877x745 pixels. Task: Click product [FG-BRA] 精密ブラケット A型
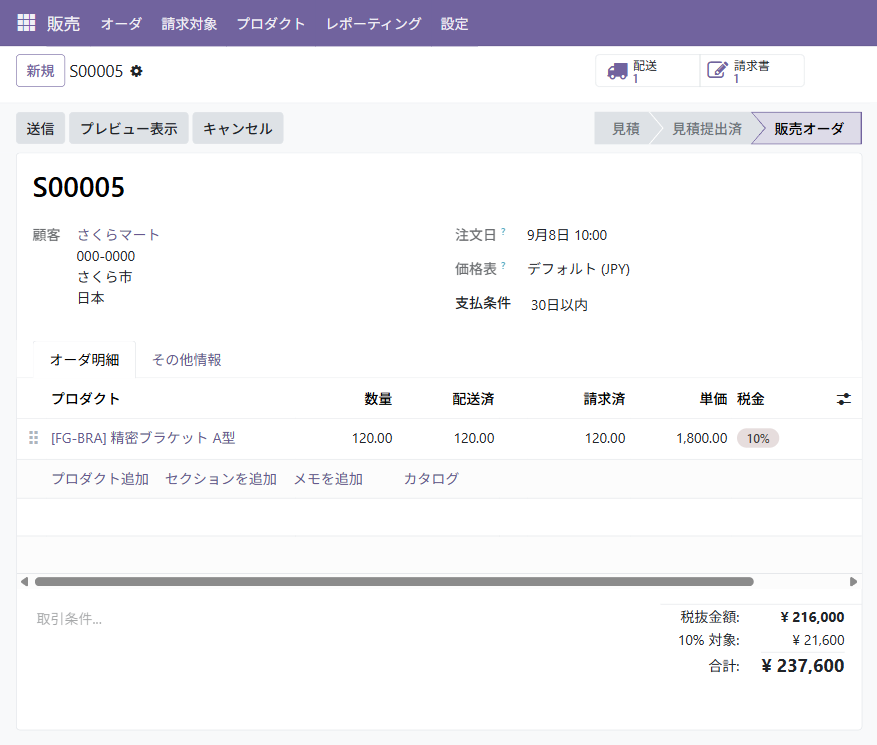(143, 438)
